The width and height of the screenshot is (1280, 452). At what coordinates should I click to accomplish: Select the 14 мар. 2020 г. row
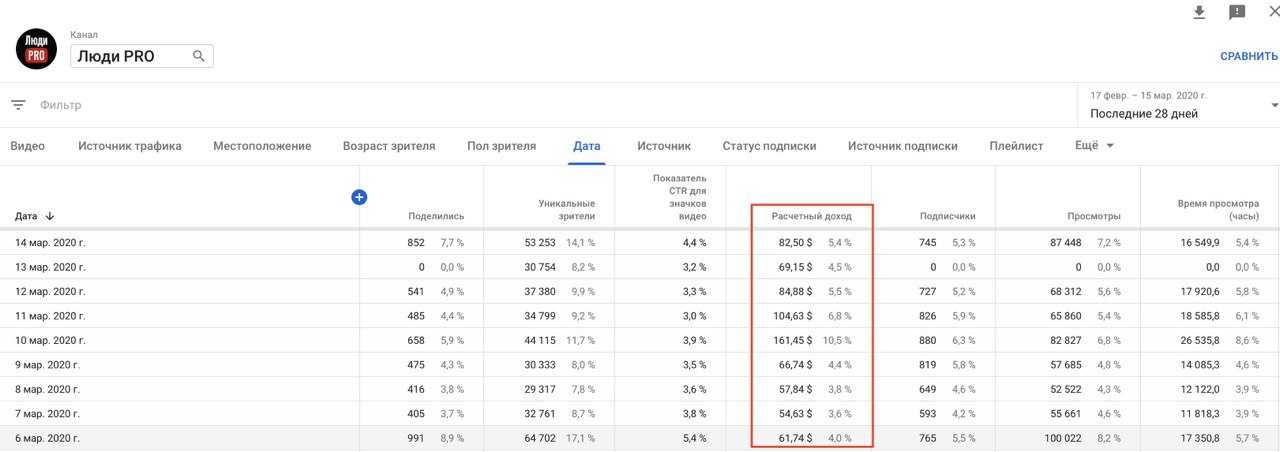tap(640, 243)
